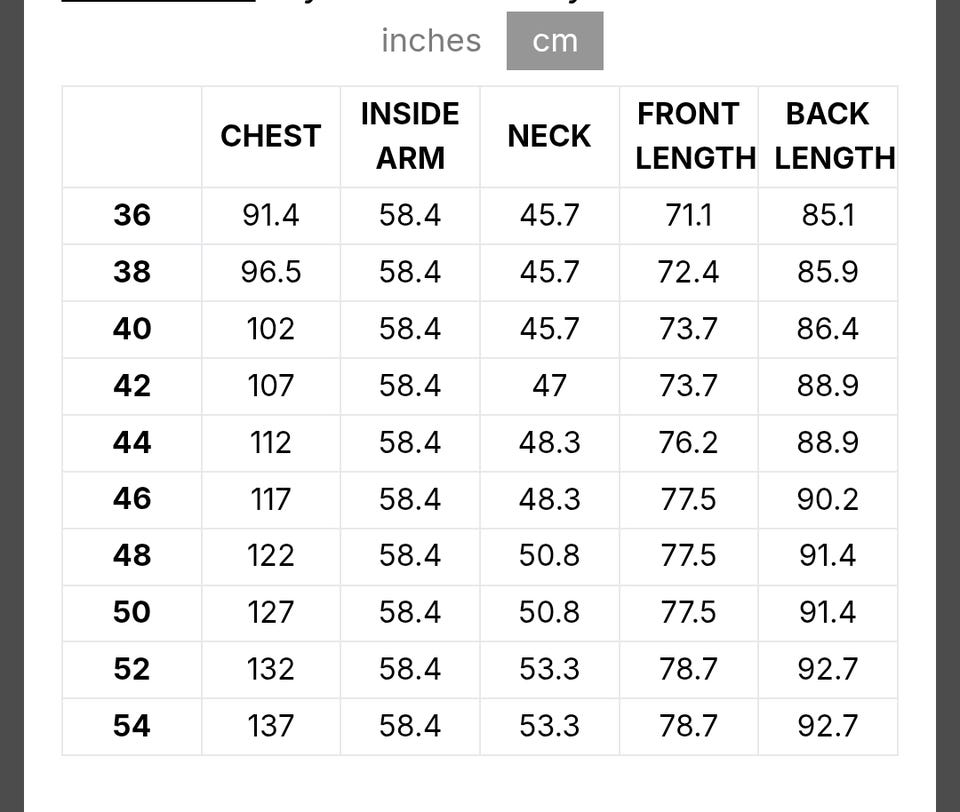This screenshot has height=812, width=960.
Task: Click the FRONT LENGTH column header
Action: [x=689, y=136]
